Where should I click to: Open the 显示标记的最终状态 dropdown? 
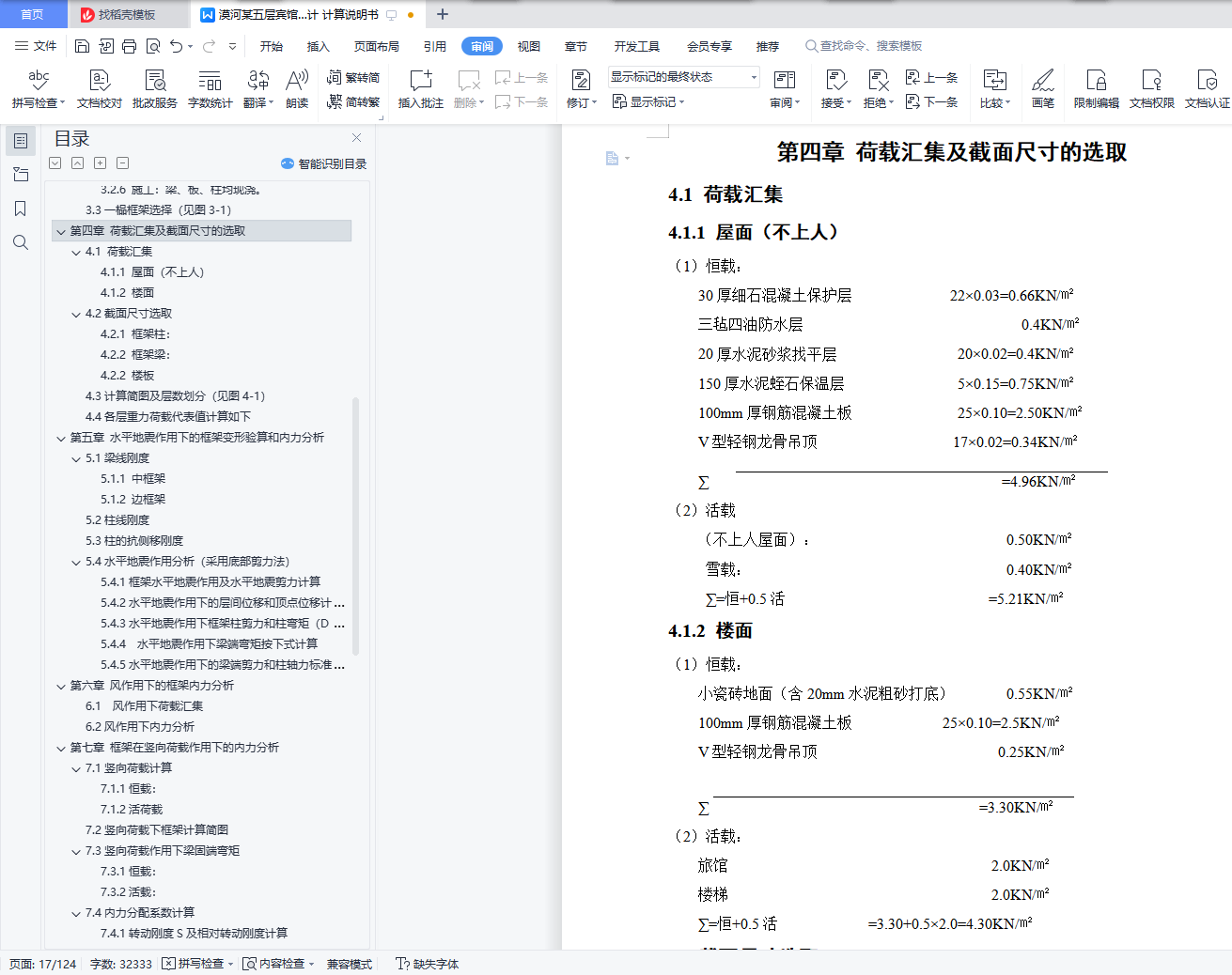coord(683,77)
